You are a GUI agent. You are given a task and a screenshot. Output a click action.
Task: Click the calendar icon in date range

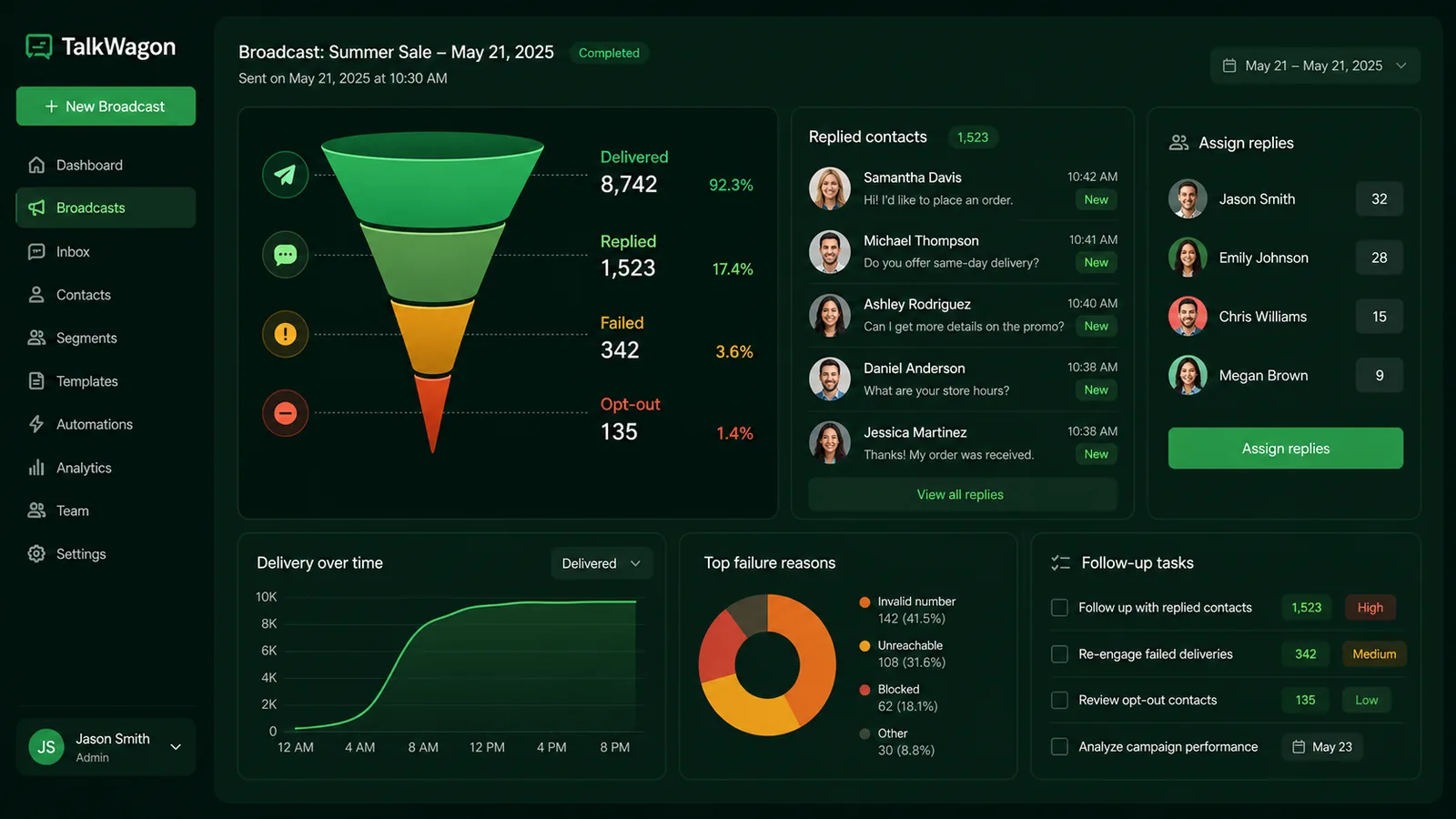[x=1229, y=66]
